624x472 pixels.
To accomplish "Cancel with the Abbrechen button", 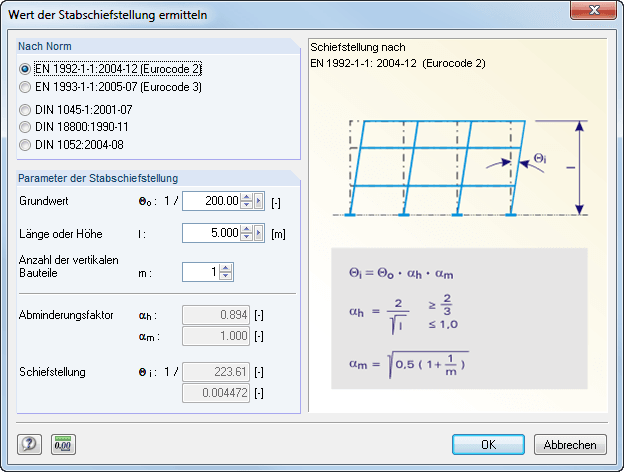I will pos(570,444).
